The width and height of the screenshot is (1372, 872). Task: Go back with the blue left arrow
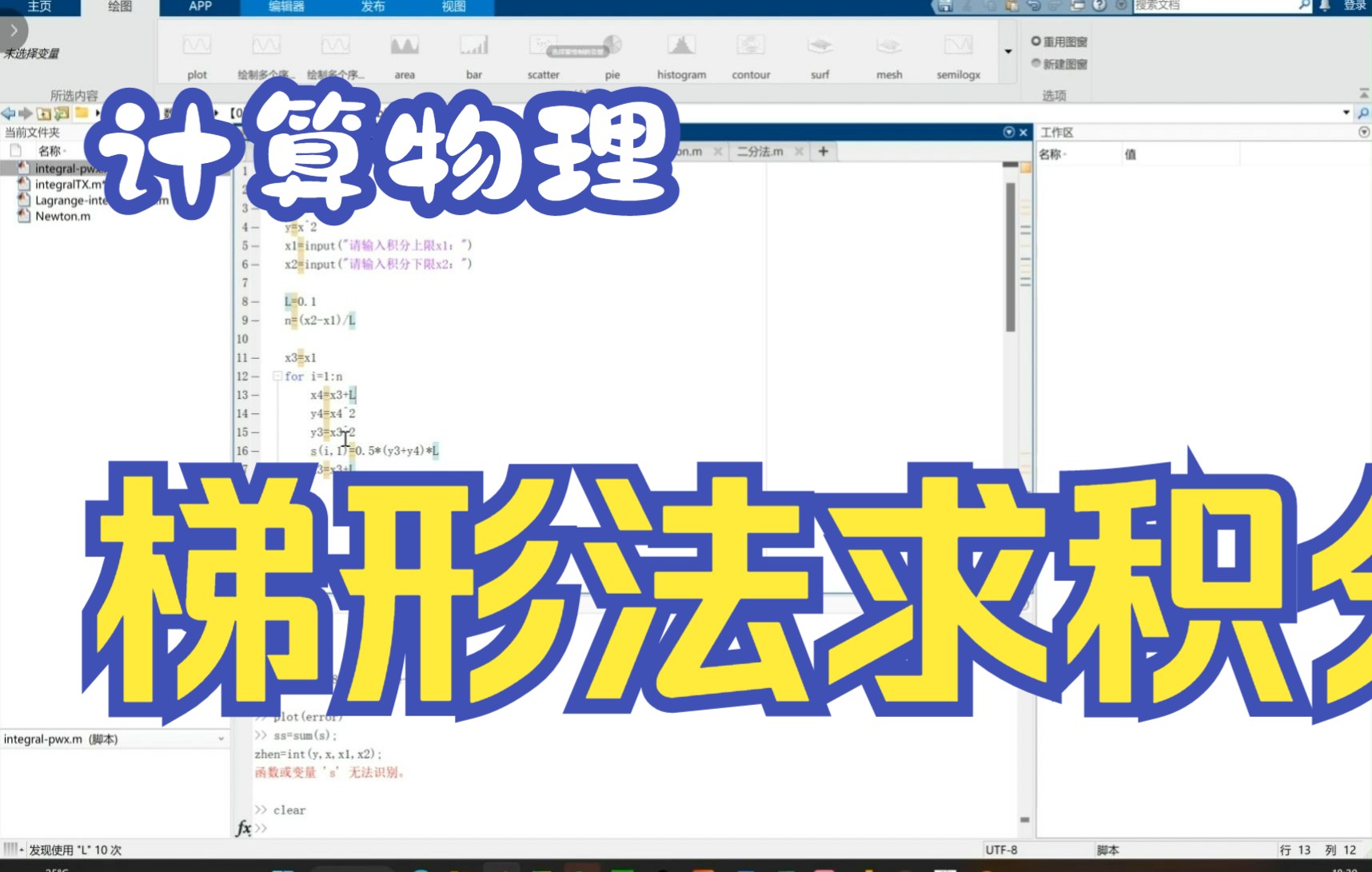tap(8, 113)
